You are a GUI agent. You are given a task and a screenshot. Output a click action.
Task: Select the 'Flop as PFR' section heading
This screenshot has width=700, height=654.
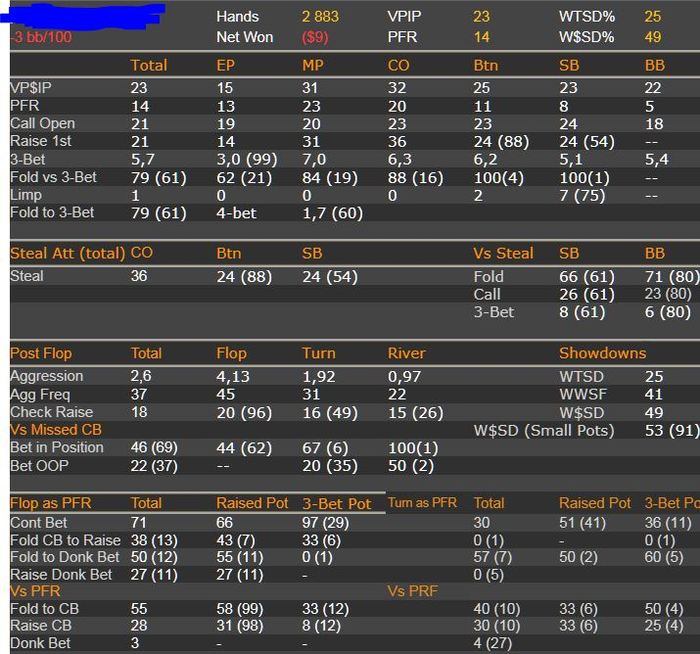point(51,503)
